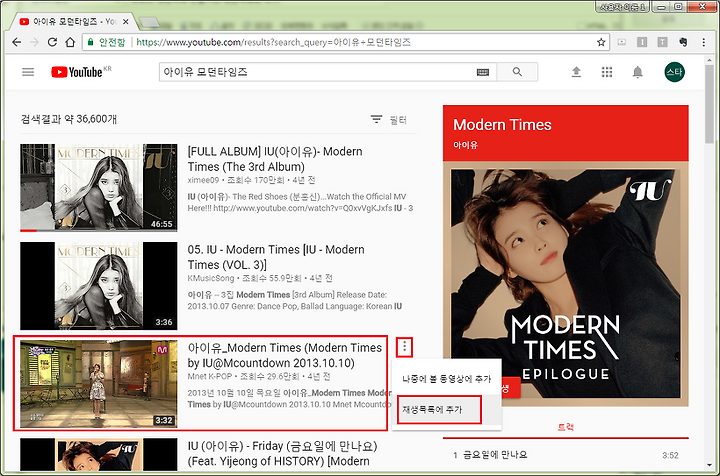Open the notifications bell
720x476 pixels.
point(637,72)
